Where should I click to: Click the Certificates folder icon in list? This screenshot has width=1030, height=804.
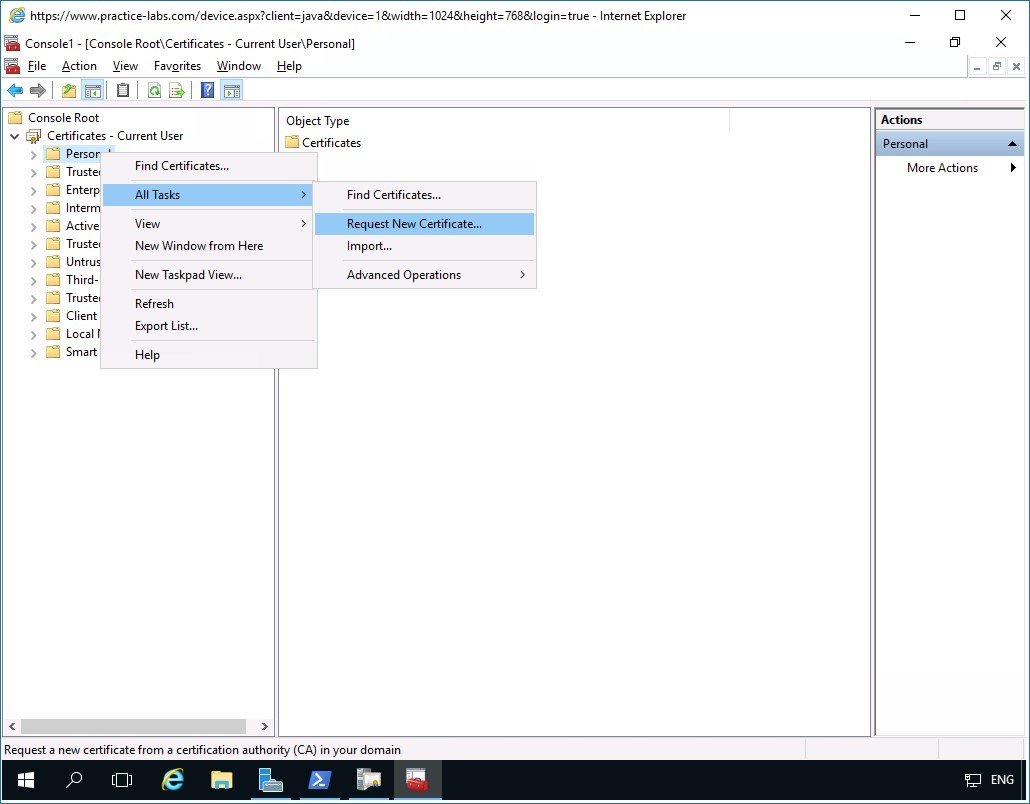(x=292, y=143)
